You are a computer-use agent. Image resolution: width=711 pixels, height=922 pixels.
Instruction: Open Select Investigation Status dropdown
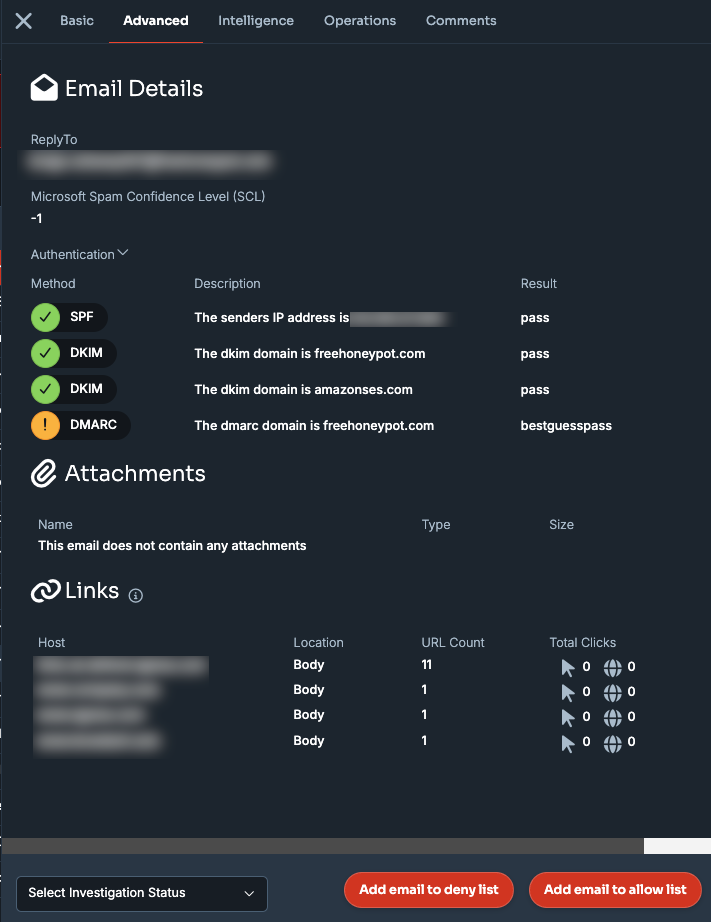142,893
